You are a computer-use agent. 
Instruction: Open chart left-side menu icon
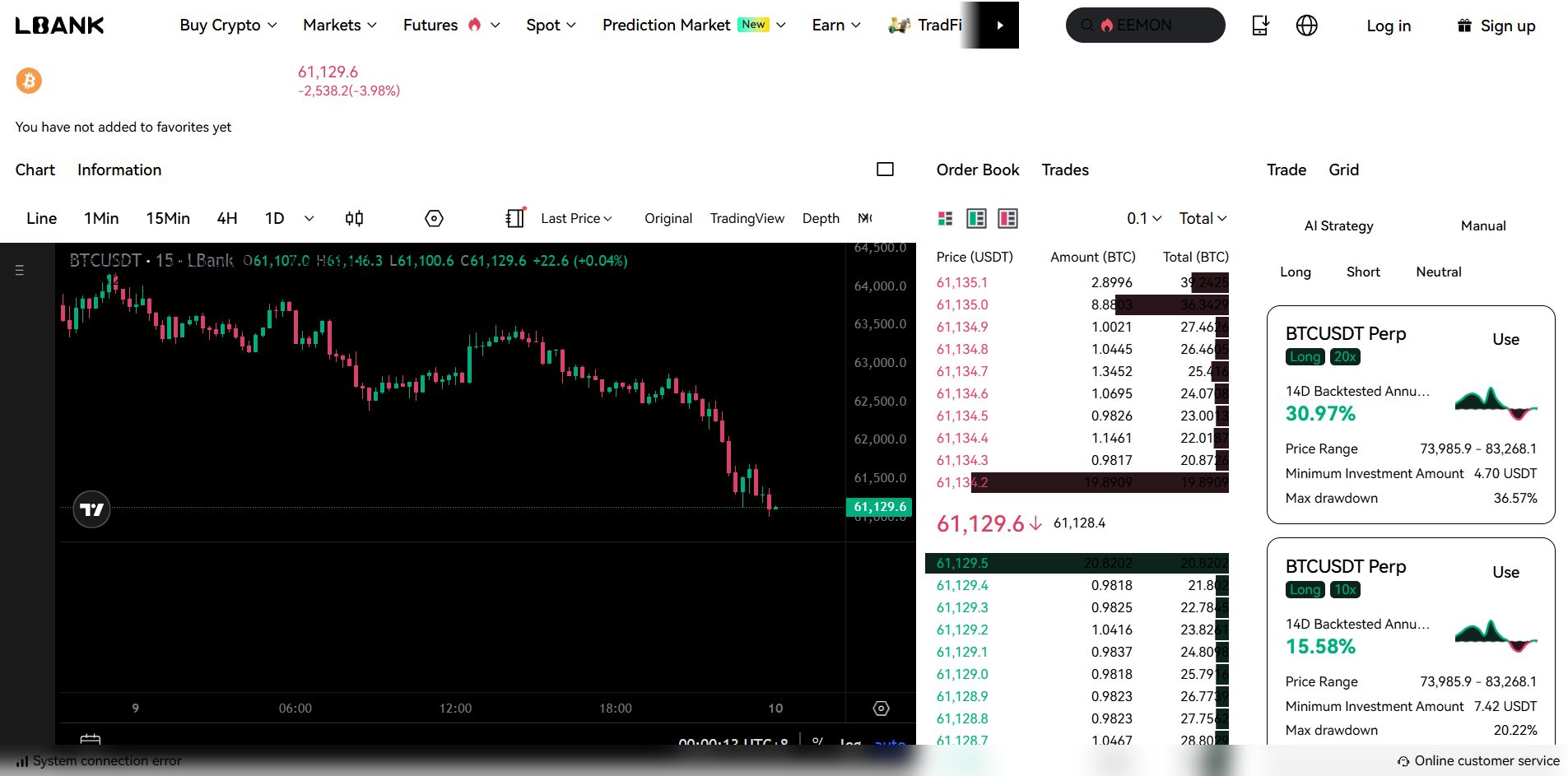point(19,270)
